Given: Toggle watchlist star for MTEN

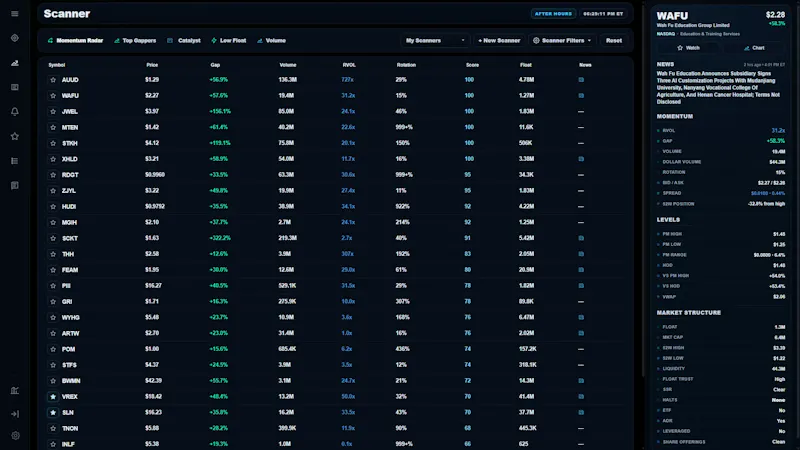Looking at the screenshot, I should 53,127.
